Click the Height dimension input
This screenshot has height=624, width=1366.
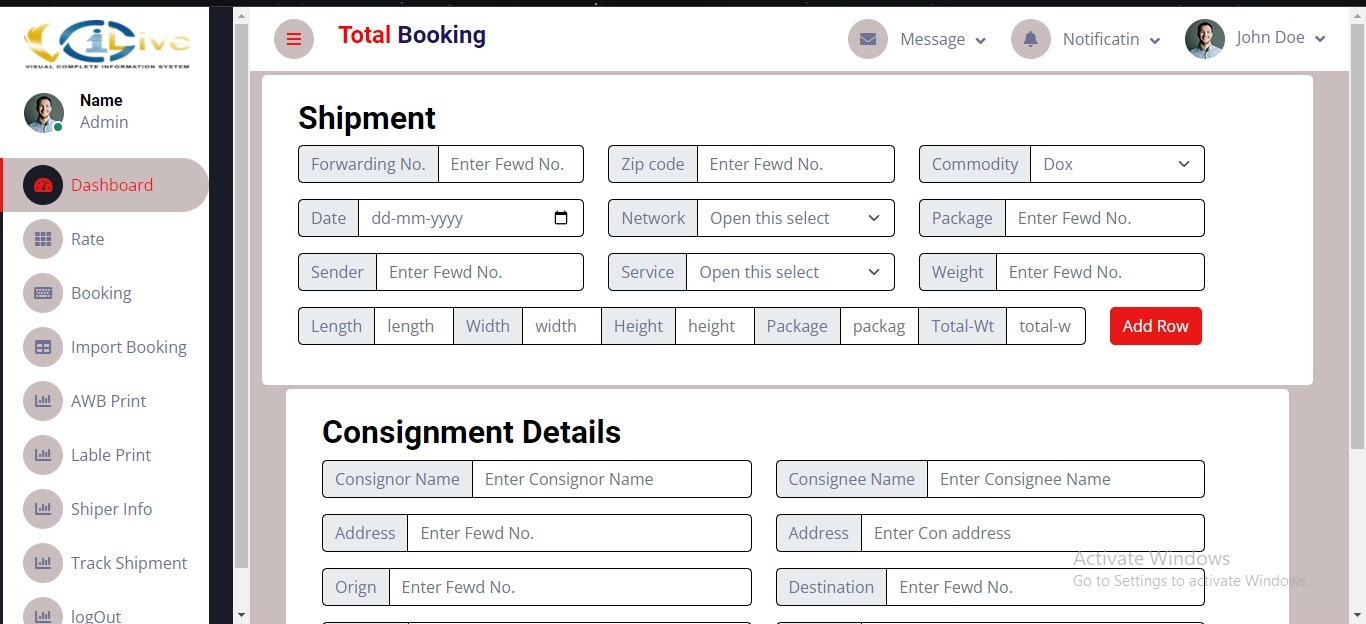pos(715,326)
